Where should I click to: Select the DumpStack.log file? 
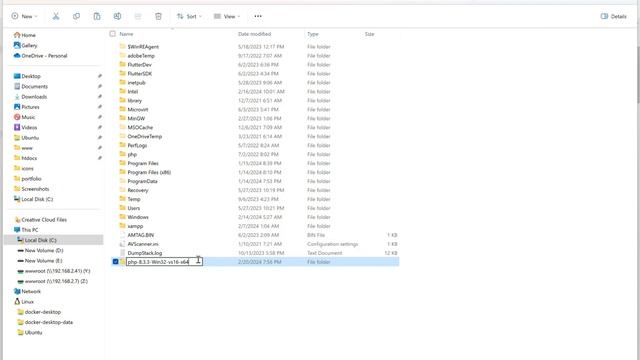(144, 253)
